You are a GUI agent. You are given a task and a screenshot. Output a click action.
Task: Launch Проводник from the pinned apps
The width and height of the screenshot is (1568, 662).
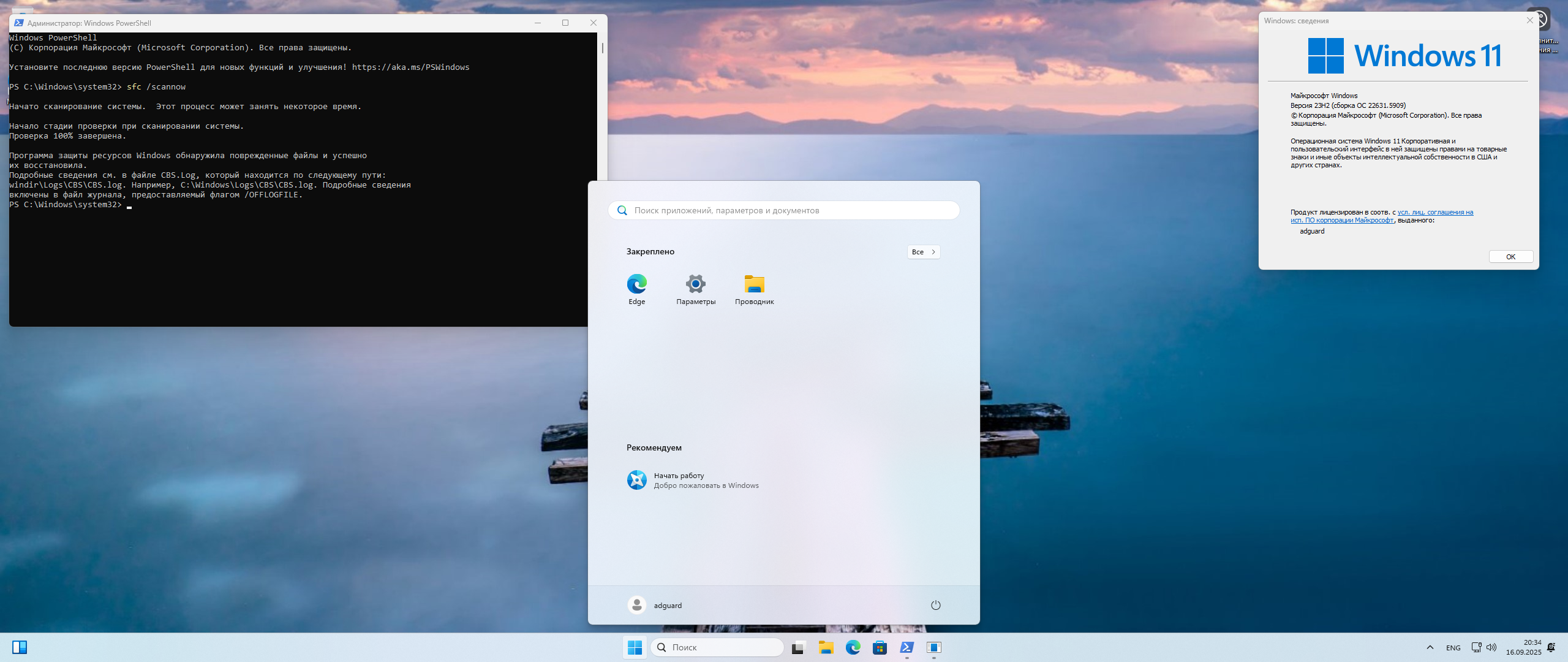[x=754, y=289]
